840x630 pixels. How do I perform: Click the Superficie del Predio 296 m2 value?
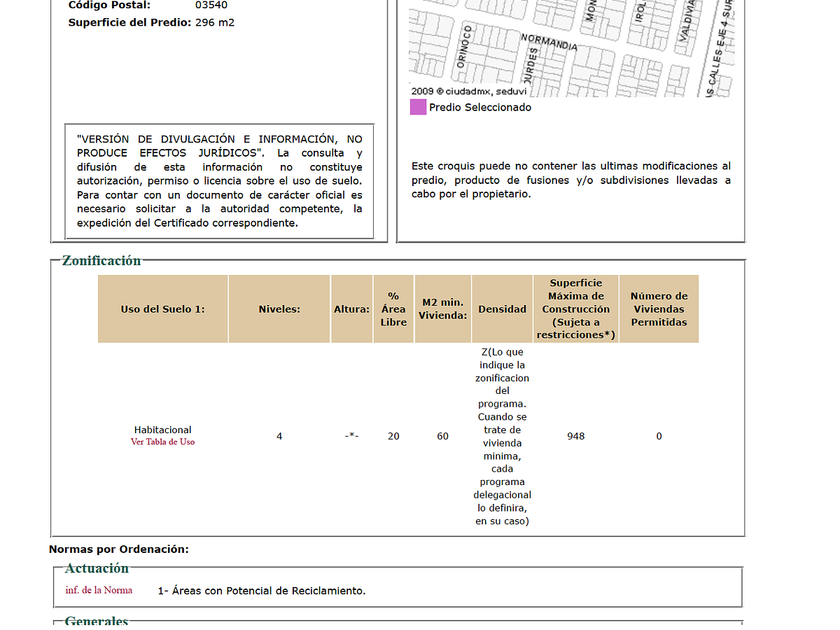[x=215, y=22]
